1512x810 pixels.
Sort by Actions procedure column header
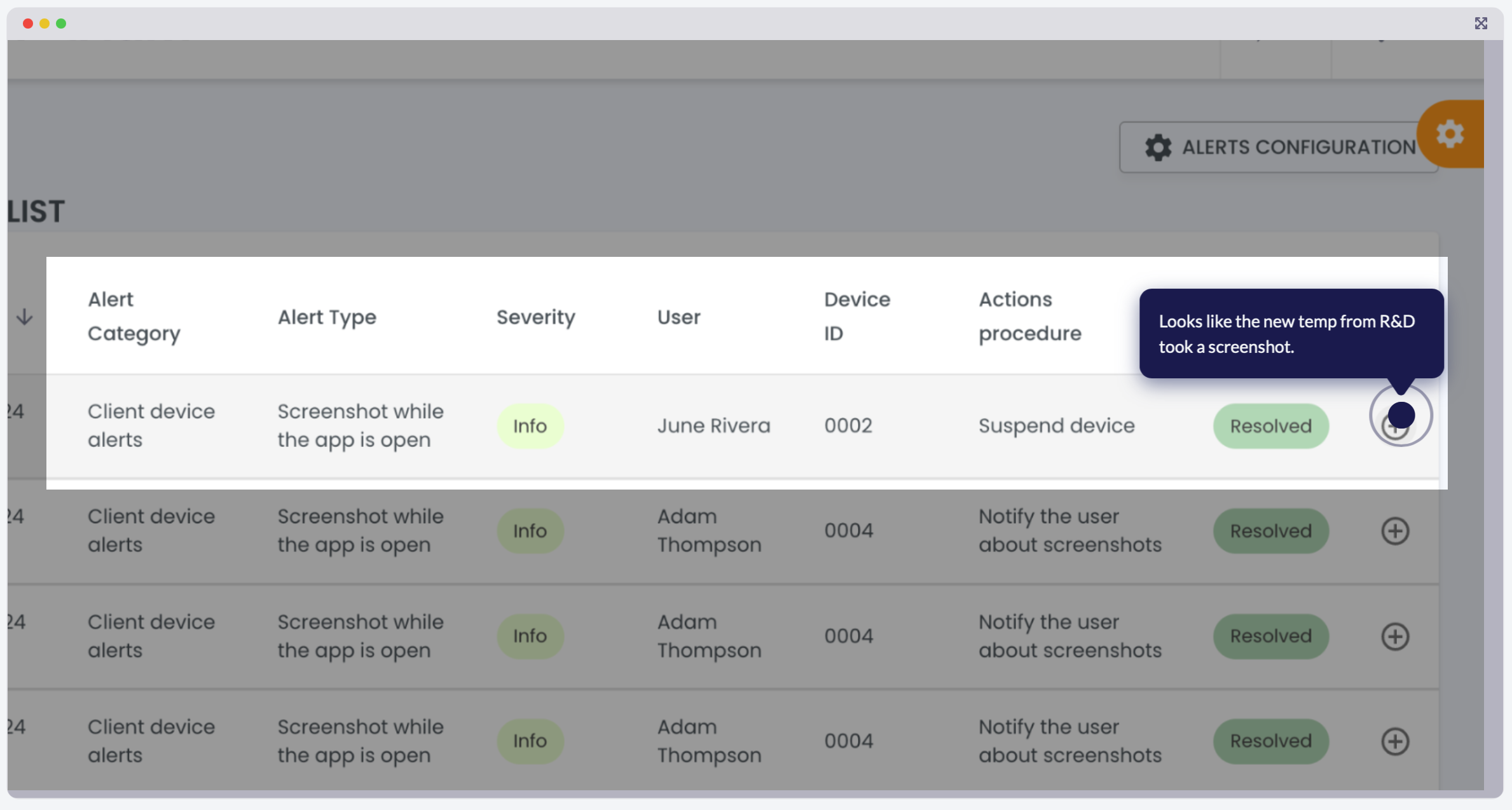[x=1030, y=316]
